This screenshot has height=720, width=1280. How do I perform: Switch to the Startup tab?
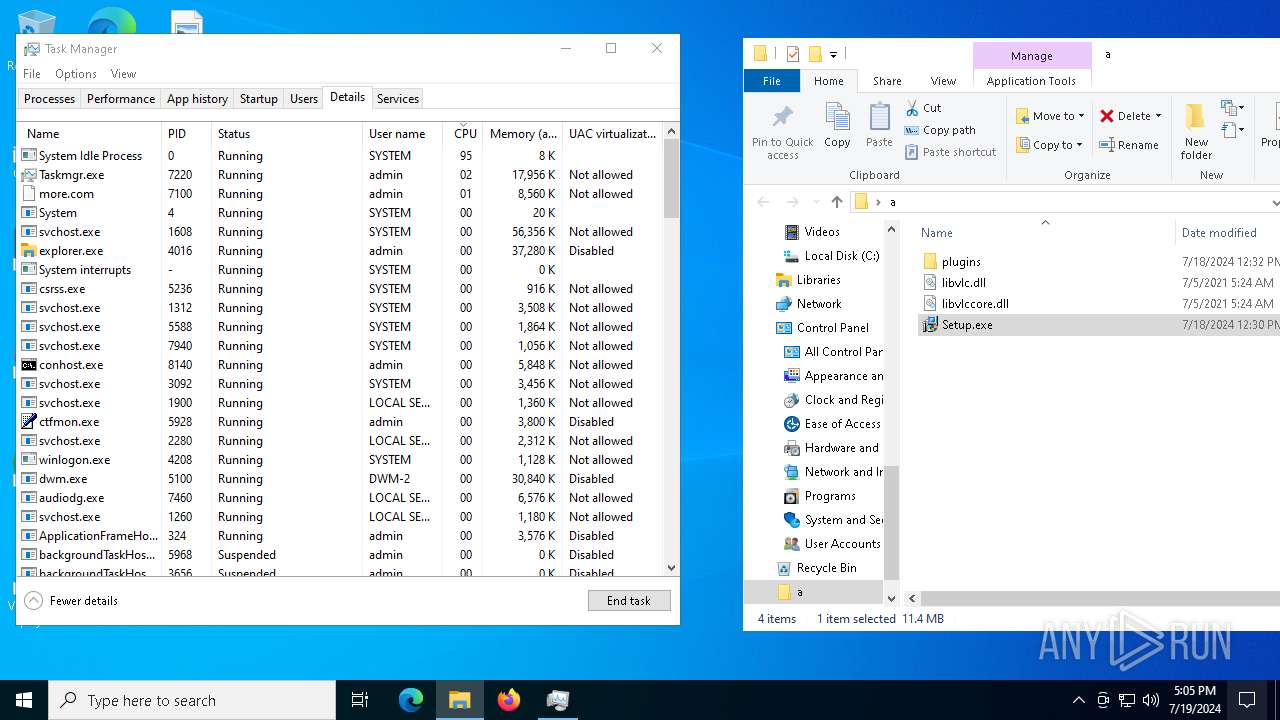pos(259,99)
